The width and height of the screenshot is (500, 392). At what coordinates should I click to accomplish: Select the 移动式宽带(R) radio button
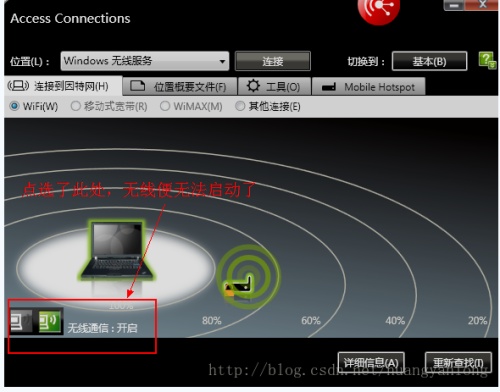pyautogui.click(x=76, y=106)
